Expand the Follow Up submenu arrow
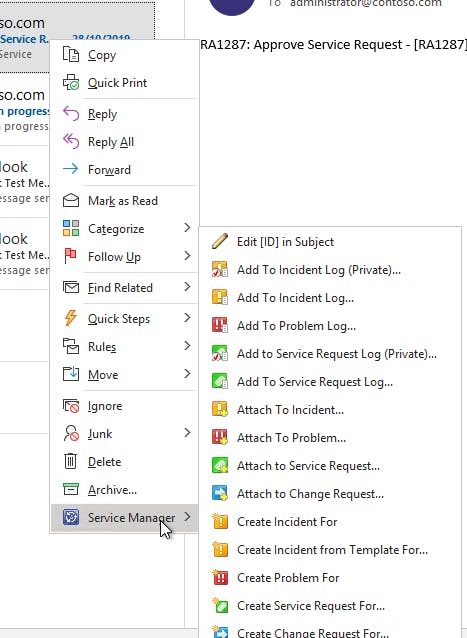Screen dimensions: 467x638 point(187,256)
